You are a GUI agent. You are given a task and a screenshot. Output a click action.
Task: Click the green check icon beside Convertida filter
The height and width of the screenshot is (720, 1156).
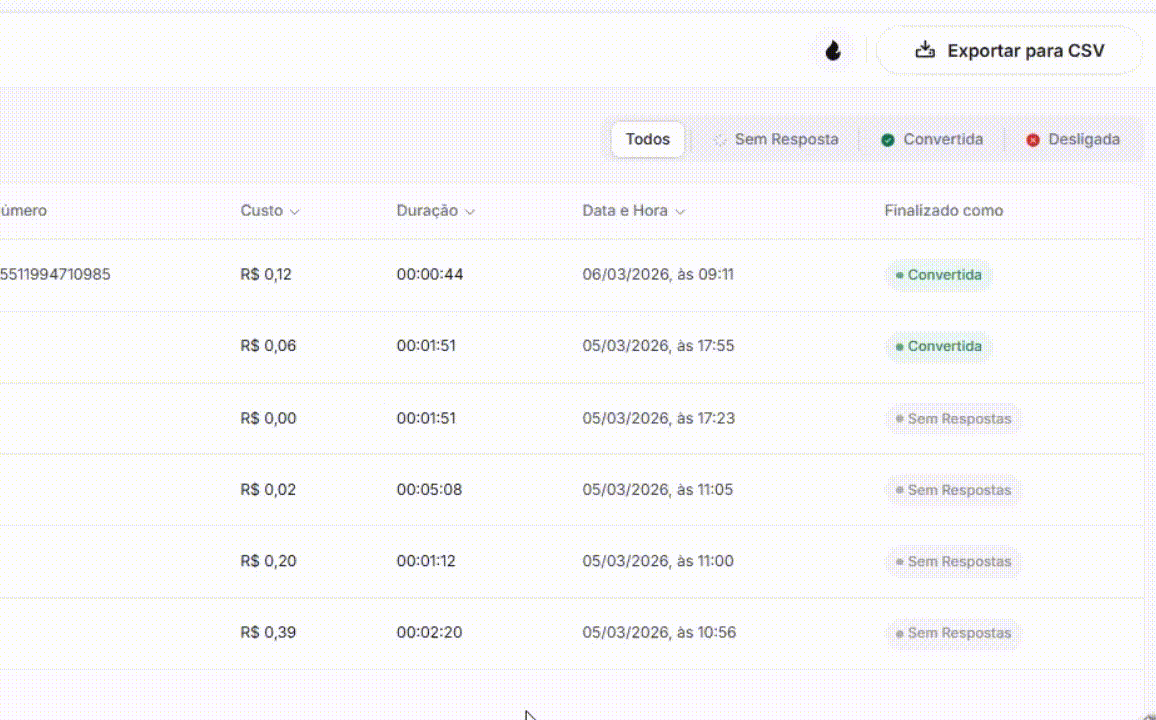pos(888,140)
